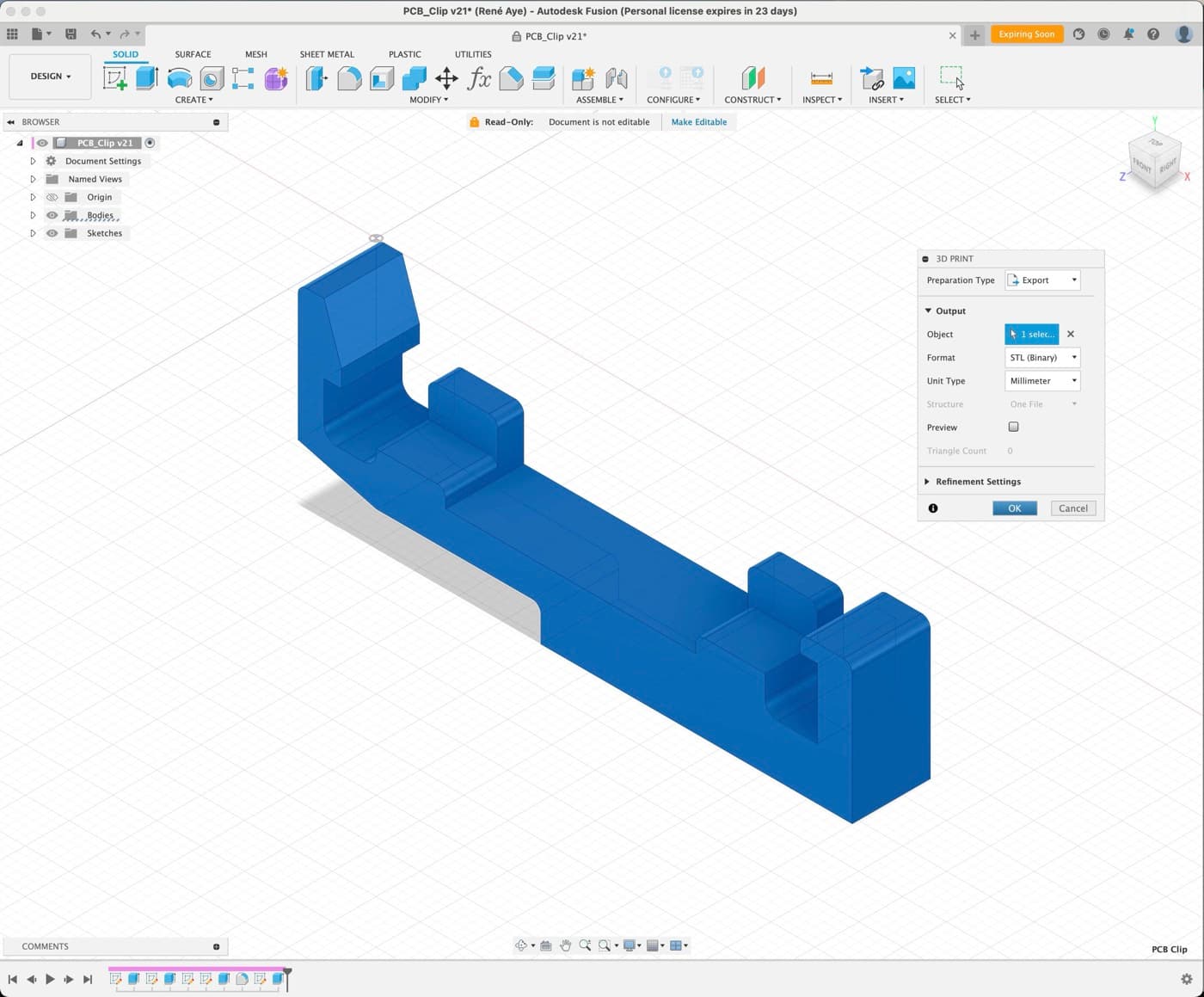Choose the Fillet tool icon
This screenshot has height=997, width=1204.
tap(349, 78)
